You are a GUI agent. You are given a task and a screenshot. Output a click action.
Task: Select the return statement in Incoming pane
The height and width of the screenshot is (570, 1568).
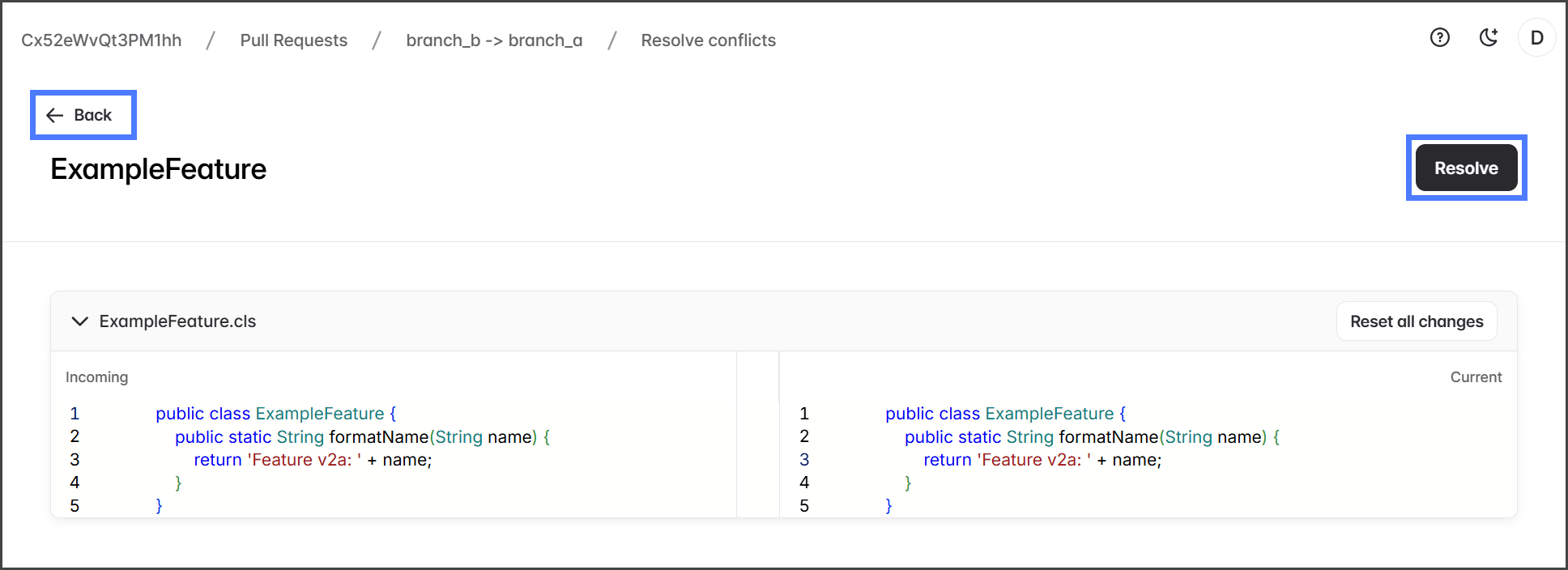click(313, 460)
